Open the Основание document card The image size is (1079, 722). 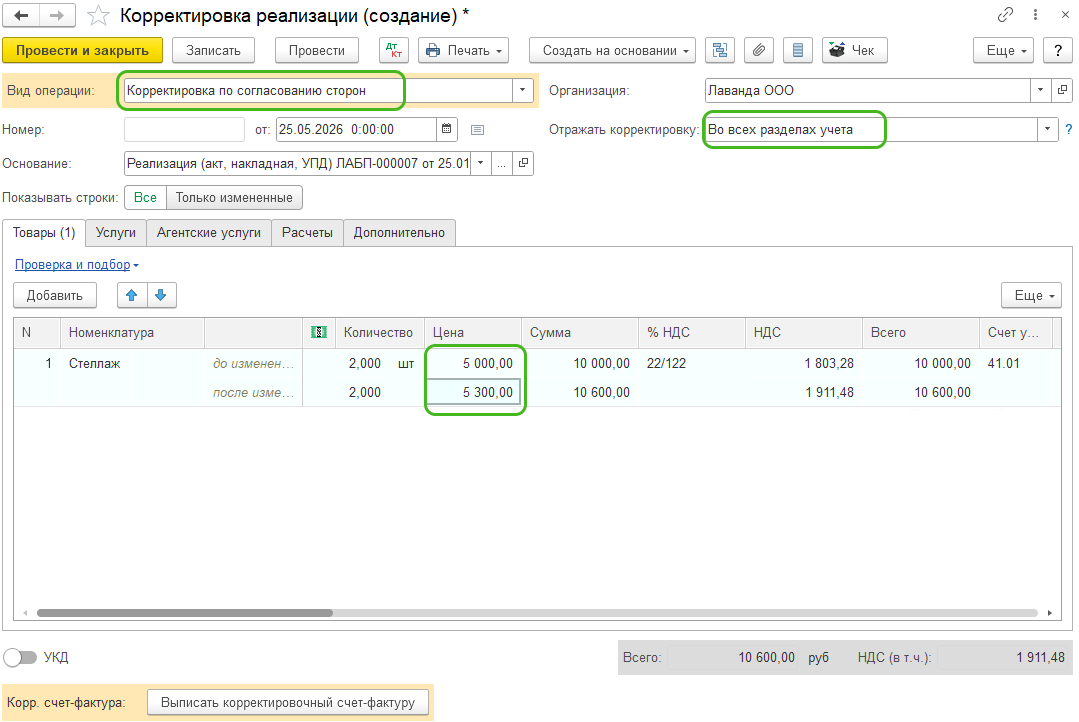[x=524, y=163]
